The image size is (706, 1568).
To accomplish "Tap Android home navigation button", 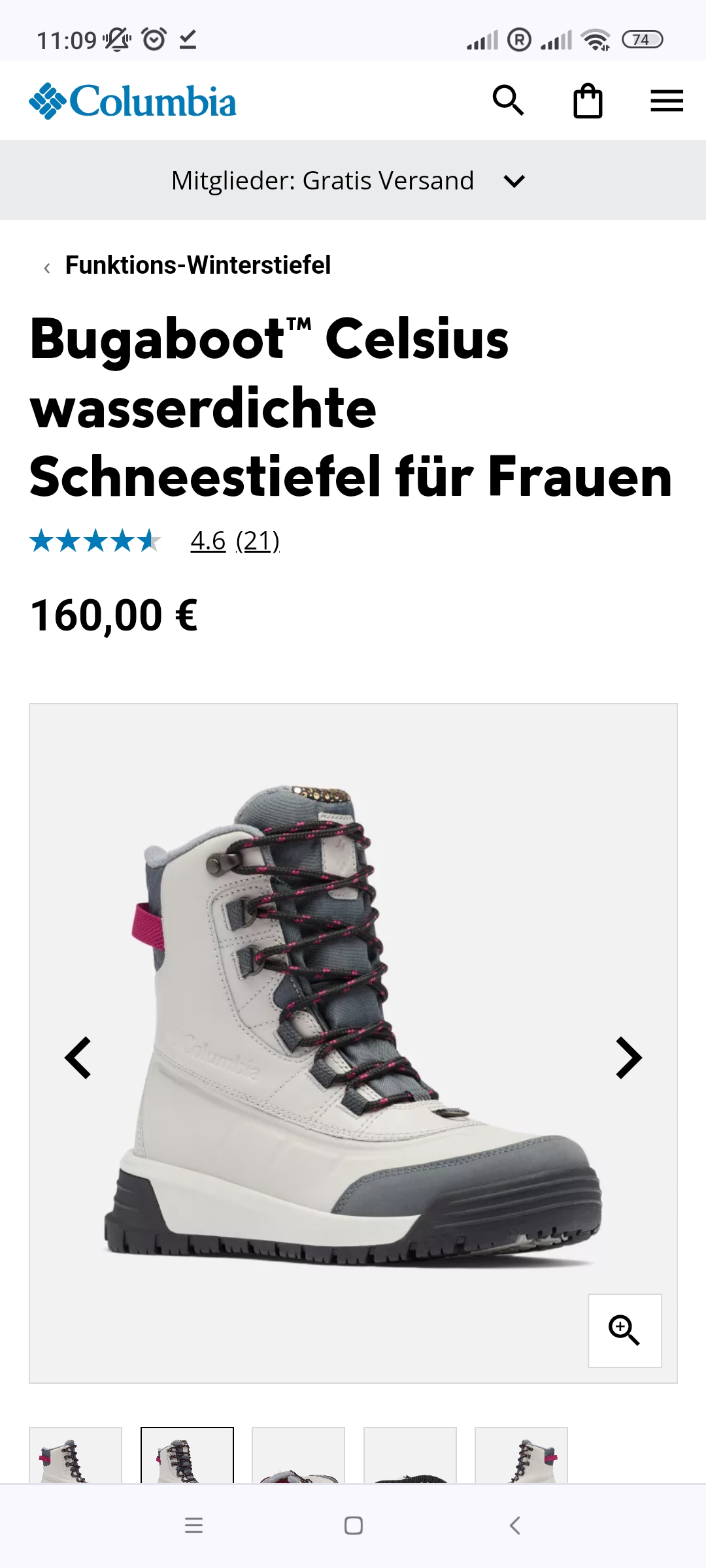I will pyautogui.click(x=354, y=1526).
